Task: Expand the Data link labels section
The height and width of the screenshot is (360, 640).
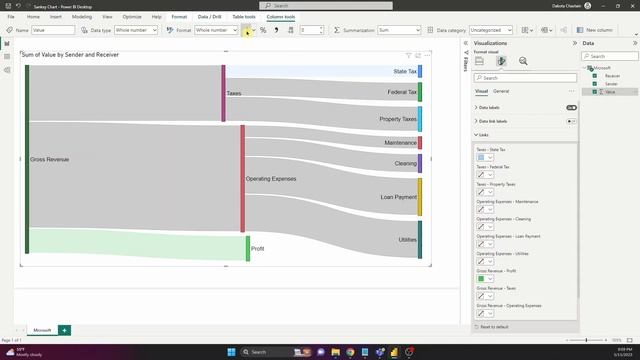Action: [x=476, y=121]
